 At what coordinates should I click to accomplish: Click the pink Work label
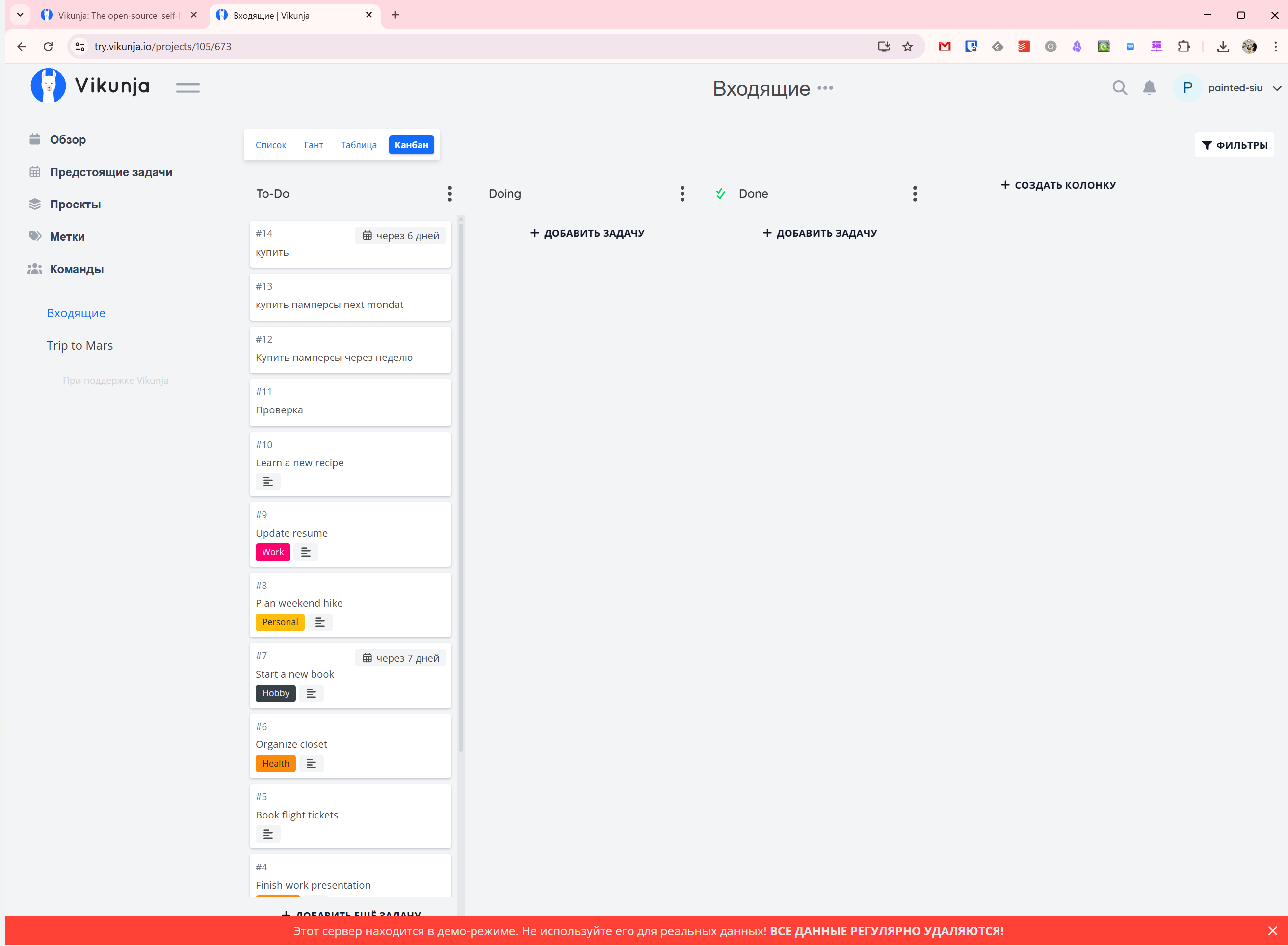click(273, 552)
